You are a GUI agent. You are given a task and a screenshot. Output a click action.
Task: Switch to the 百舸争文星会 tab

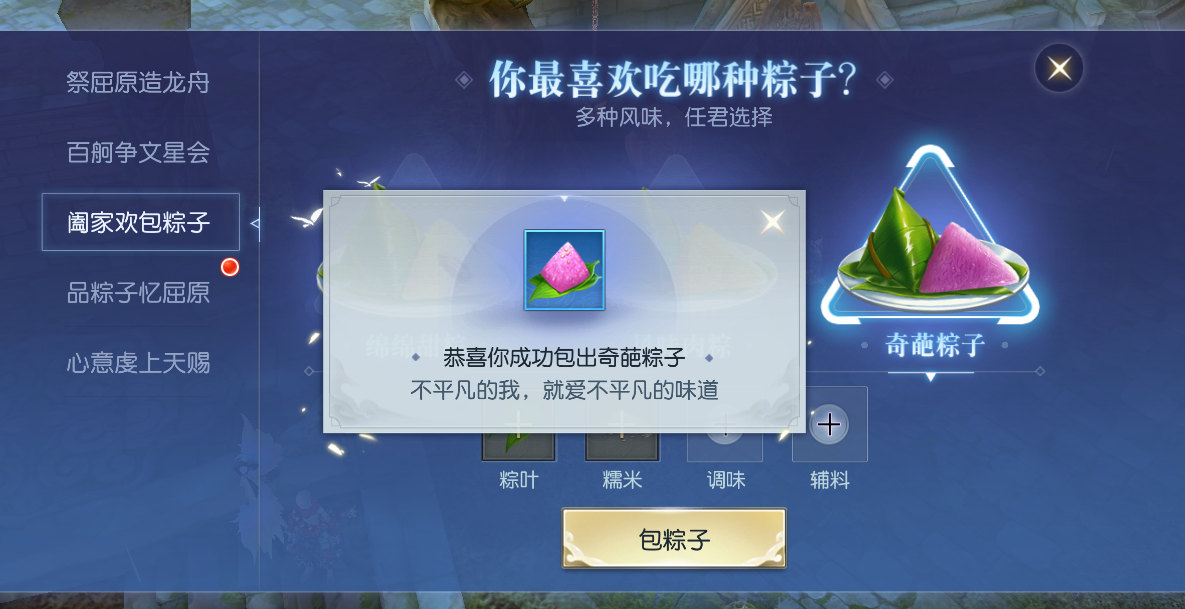pyautogui.click(x=138, y=153)
